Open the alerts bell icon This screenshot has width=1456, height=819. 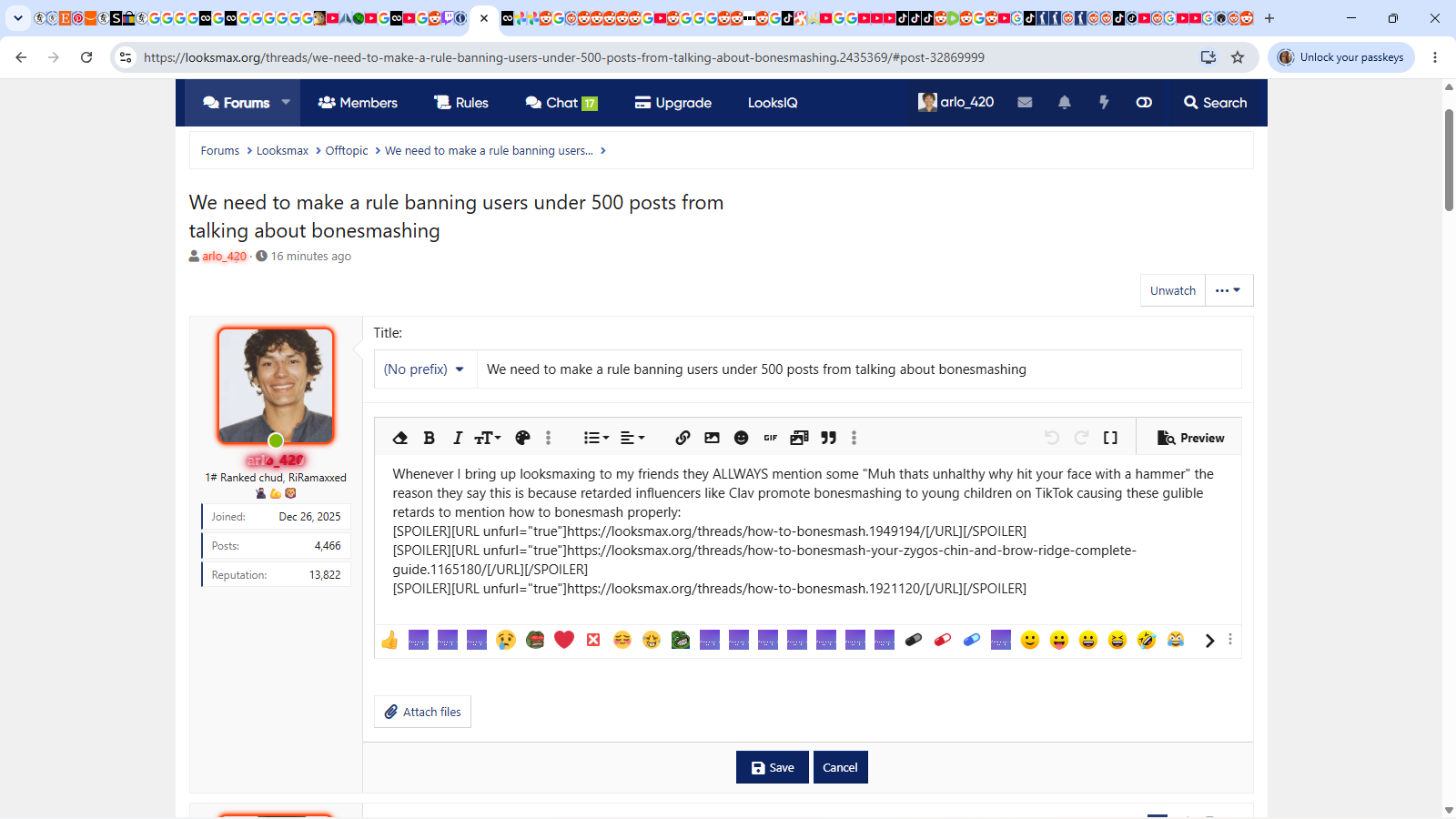click(1065, 102)
